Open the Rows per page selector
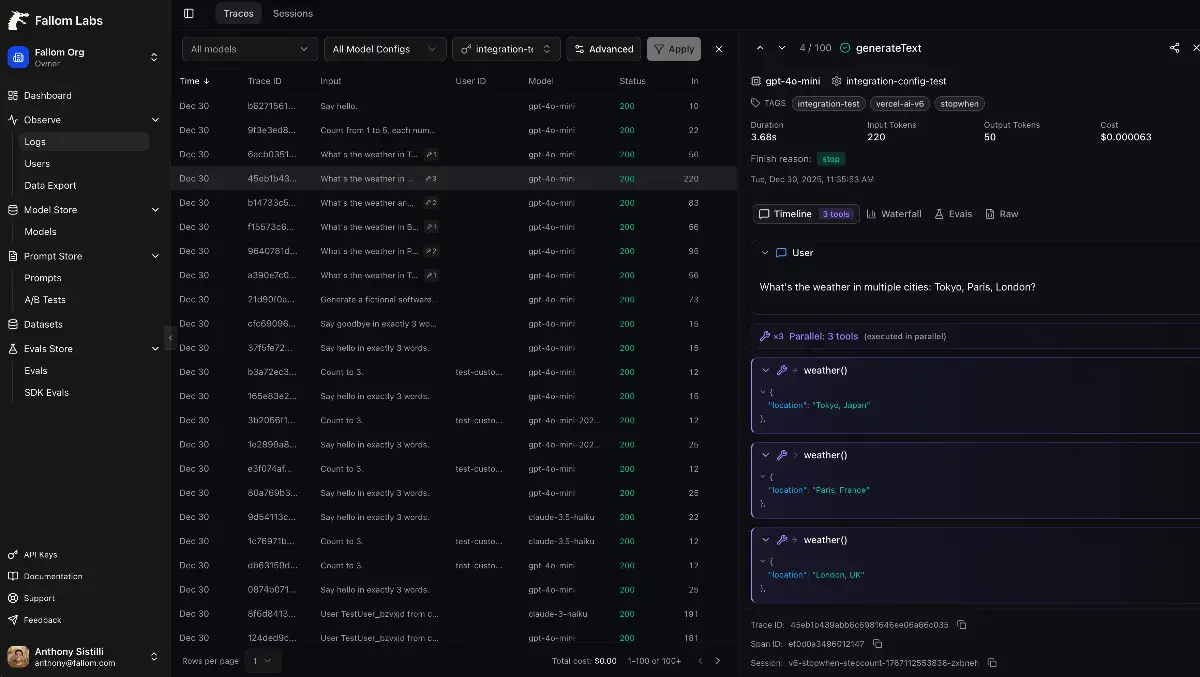This screenshot has height=677, width=1200. (x=263, y=661)
